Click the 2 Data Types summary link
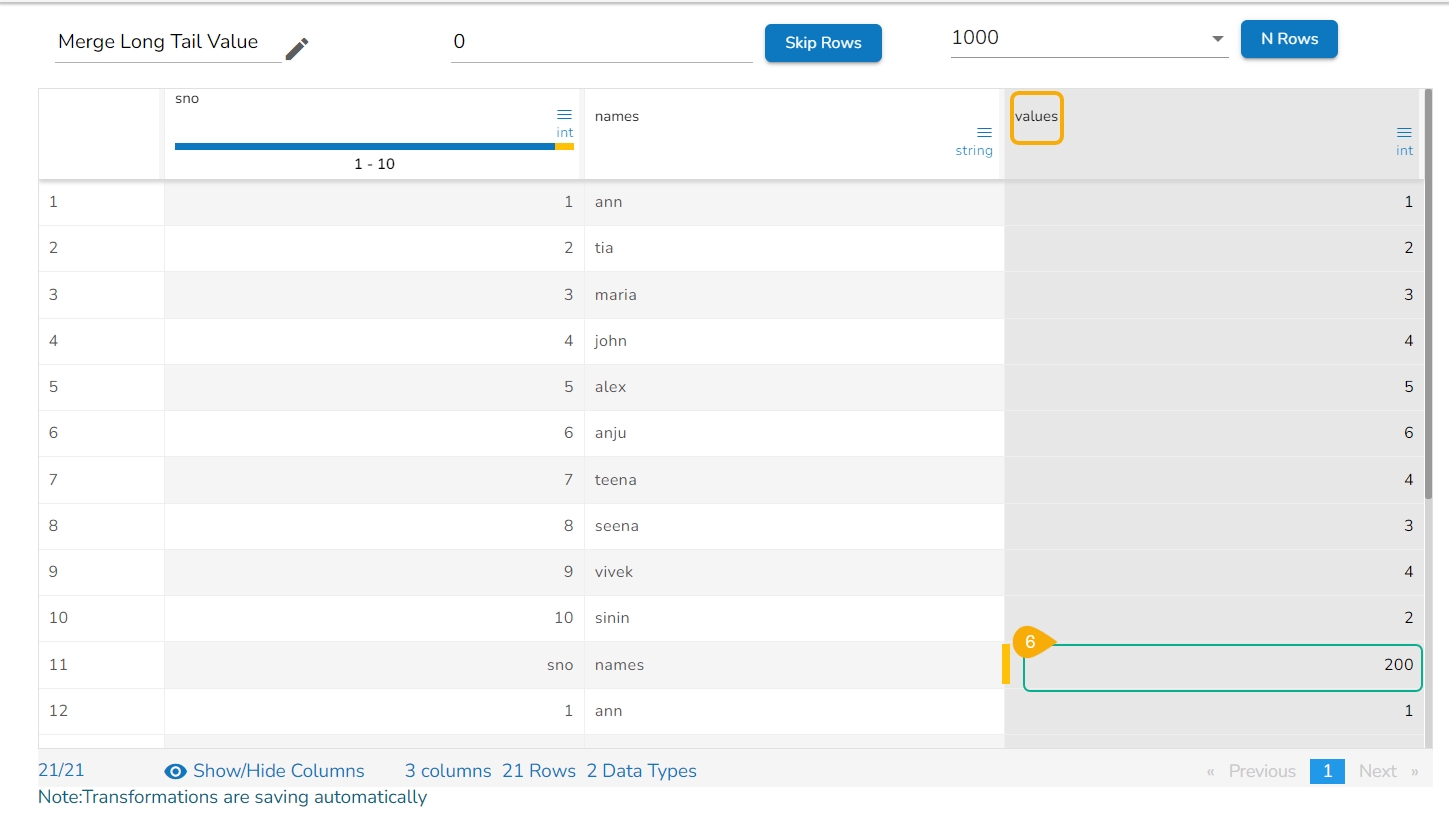This screenshot has height=814, width=1449. pos(642,771)
